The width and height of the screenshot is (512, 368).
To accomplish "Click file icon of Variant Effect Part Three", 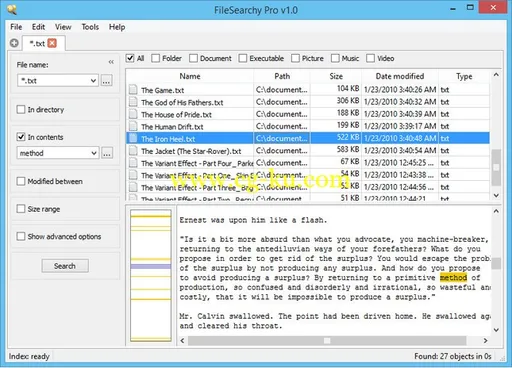I will click(x=133, y=187).
